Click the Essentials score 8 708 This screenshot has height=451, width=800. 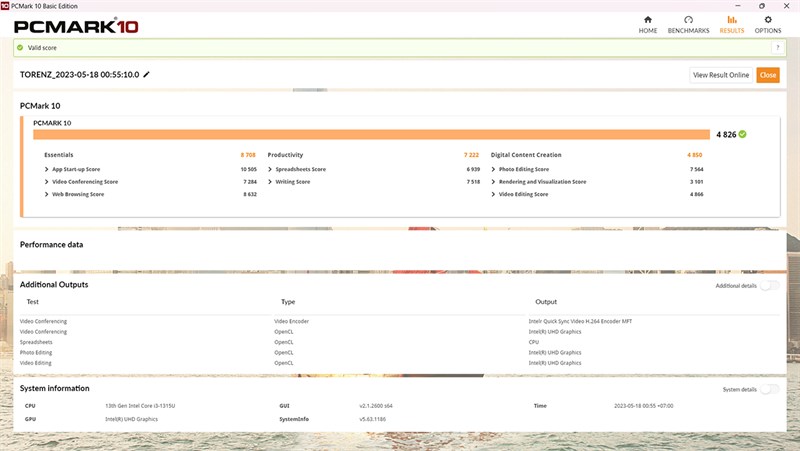[248, 155]
